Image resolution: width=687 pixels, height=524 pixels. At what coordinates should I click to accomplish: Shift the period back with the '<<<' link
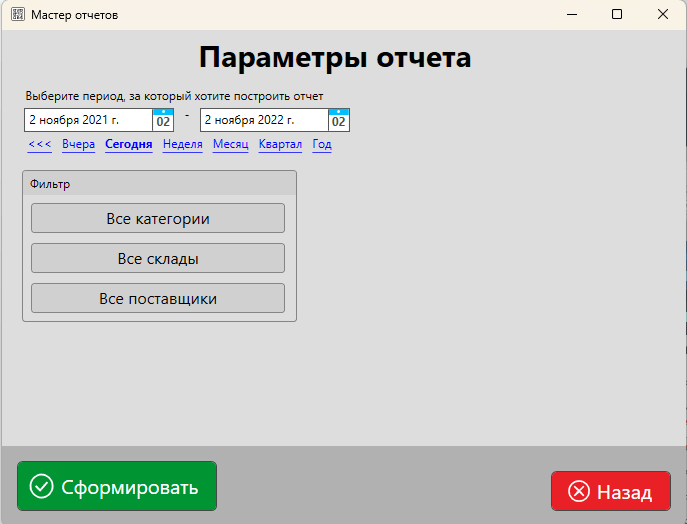coord(40,145)
